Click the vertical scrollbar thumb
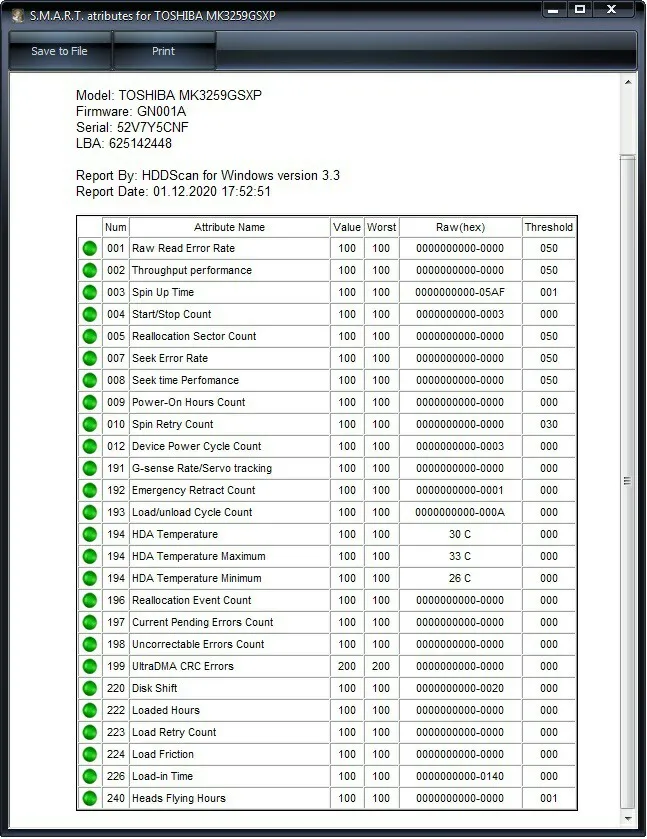The width and height of the screenshot is (647, 839). click(x=628, y=482)
